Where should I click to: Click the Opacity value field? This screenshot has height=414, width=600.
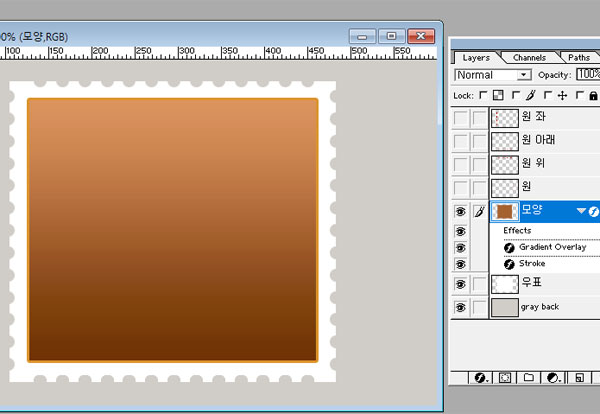(x=589, y=74)
